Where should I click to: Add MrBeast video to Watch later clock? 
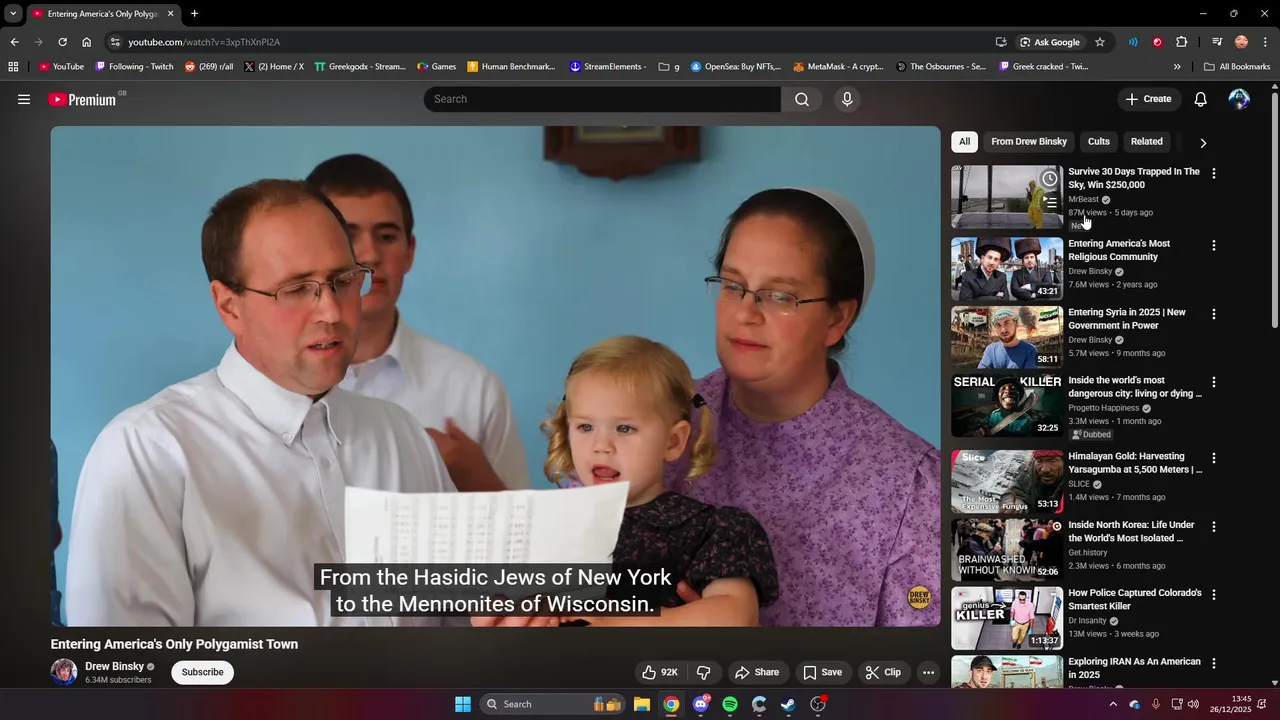tap(1049, 179)
